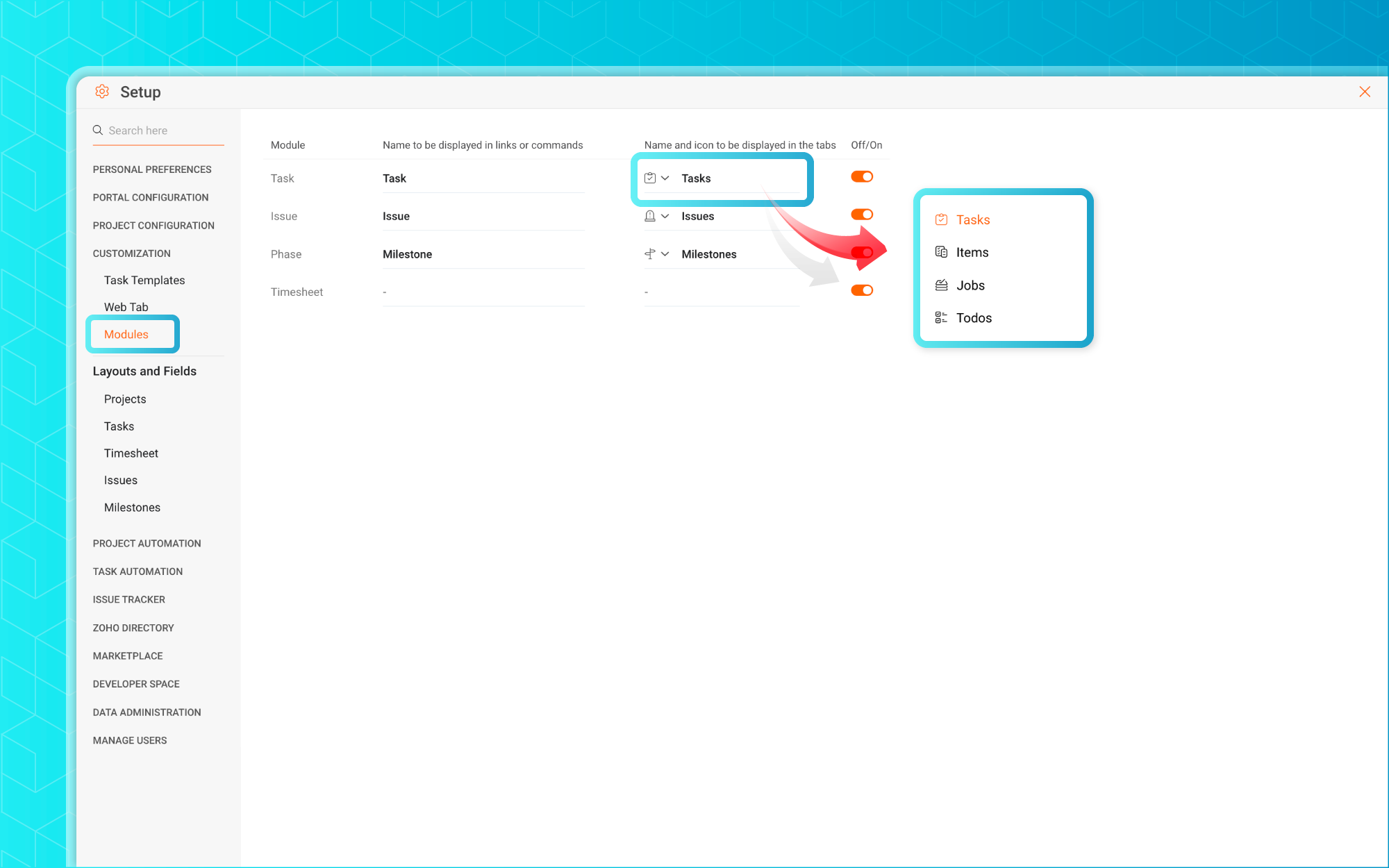
Task: Expand MANAGE USERS section
Action: 130,740
